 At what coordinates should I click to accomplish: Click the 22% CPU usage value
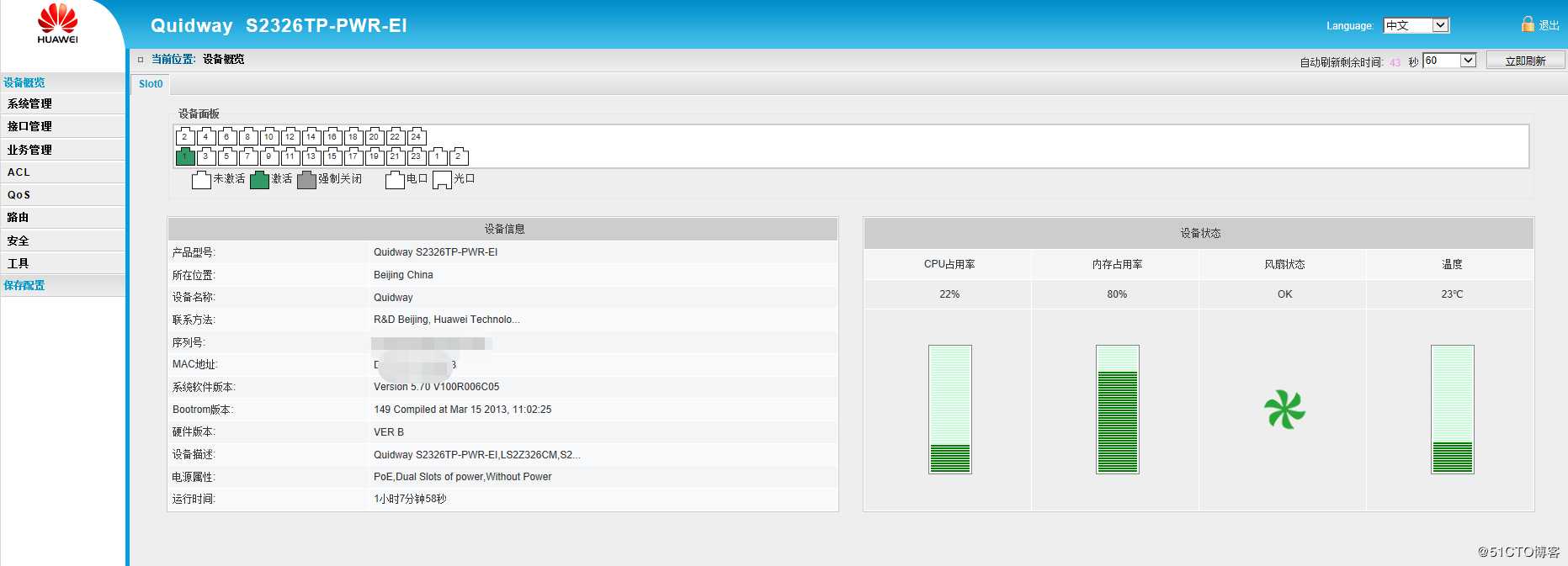point(949,294)
